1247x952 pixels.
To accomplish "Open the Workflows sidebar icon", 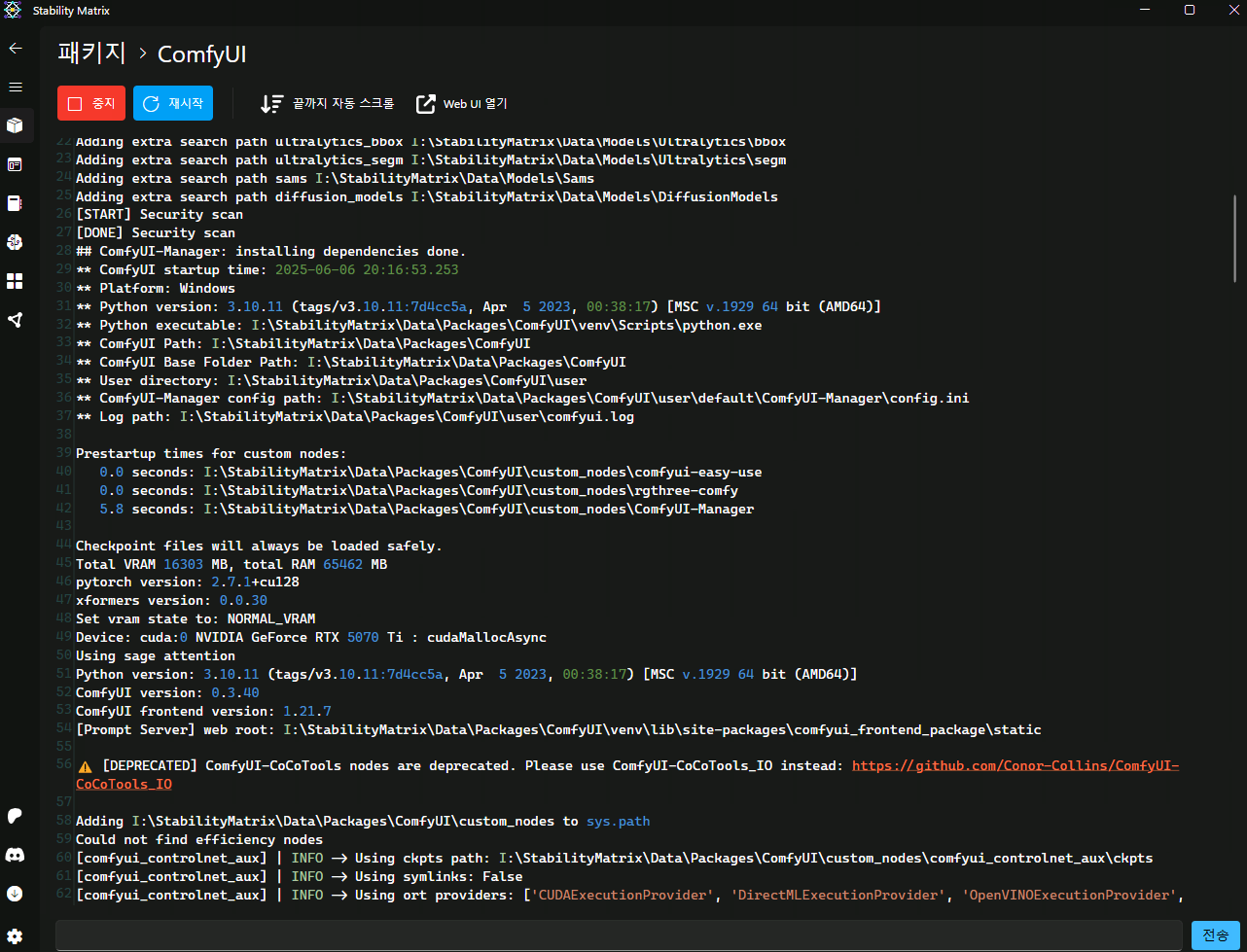I will 16,320.
